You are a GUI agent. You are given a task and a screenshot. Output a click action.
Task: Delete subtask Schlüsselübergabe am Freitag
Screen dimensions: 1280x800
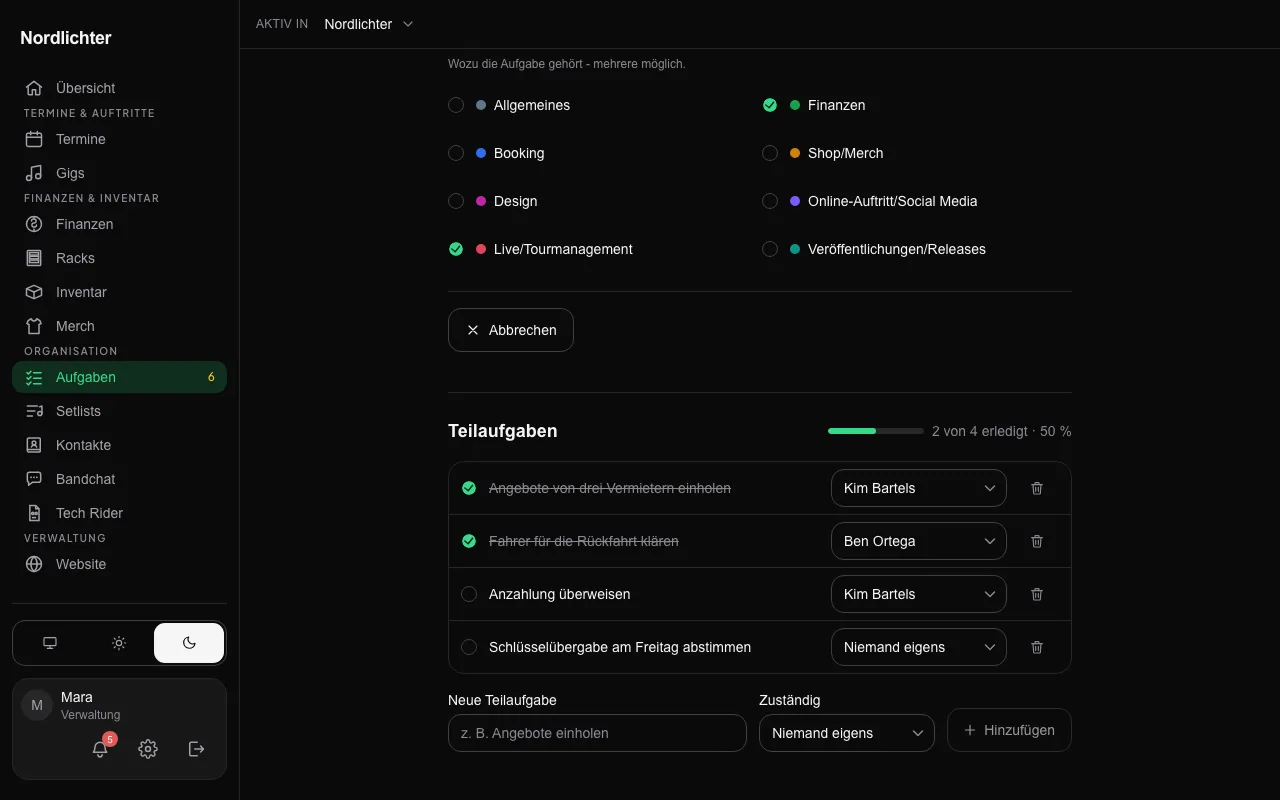coord(1037,647)
